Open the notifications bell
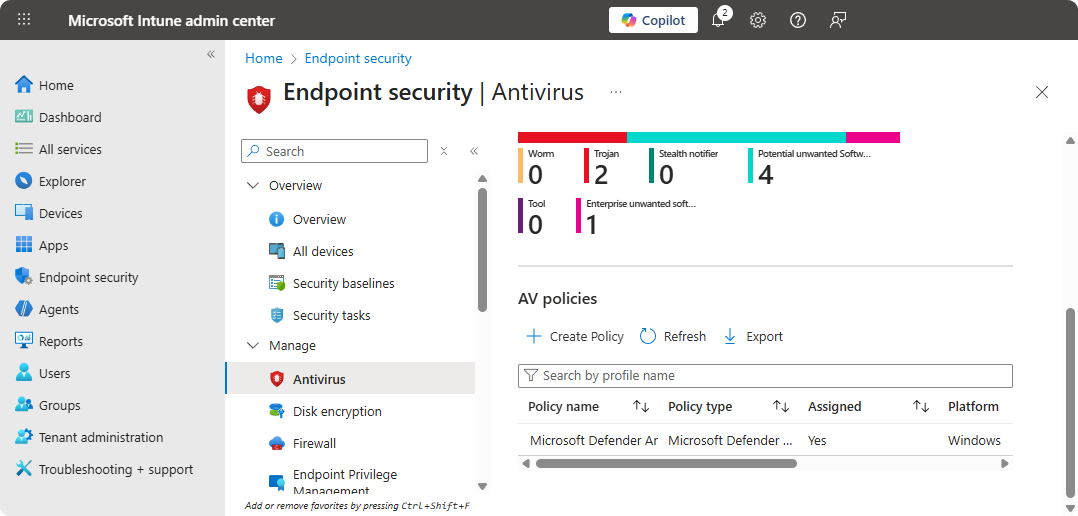Viewport: 1078px width, 516px height. coord(718,20)
